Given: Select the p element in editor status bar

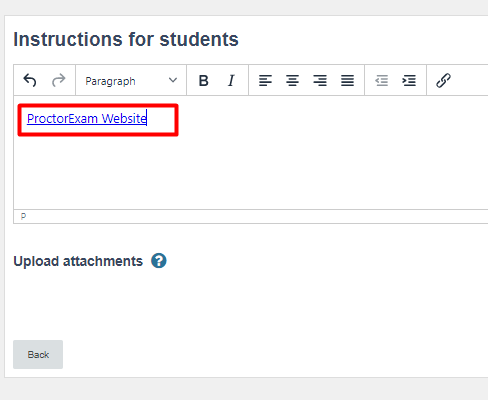Looking at the screenshot, I should pos(23,216).
